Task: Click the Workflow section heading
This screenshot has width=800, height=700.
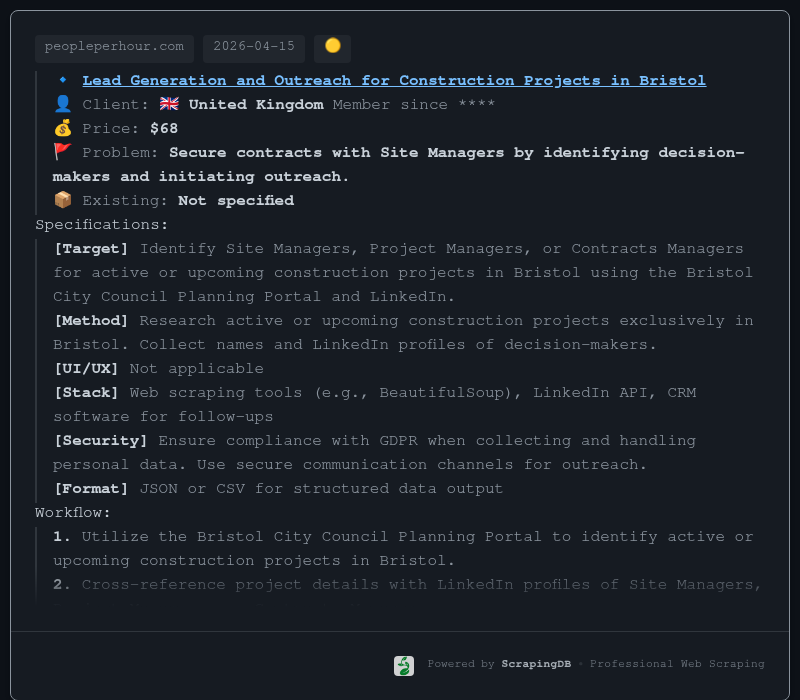Action: pos(73,512)
